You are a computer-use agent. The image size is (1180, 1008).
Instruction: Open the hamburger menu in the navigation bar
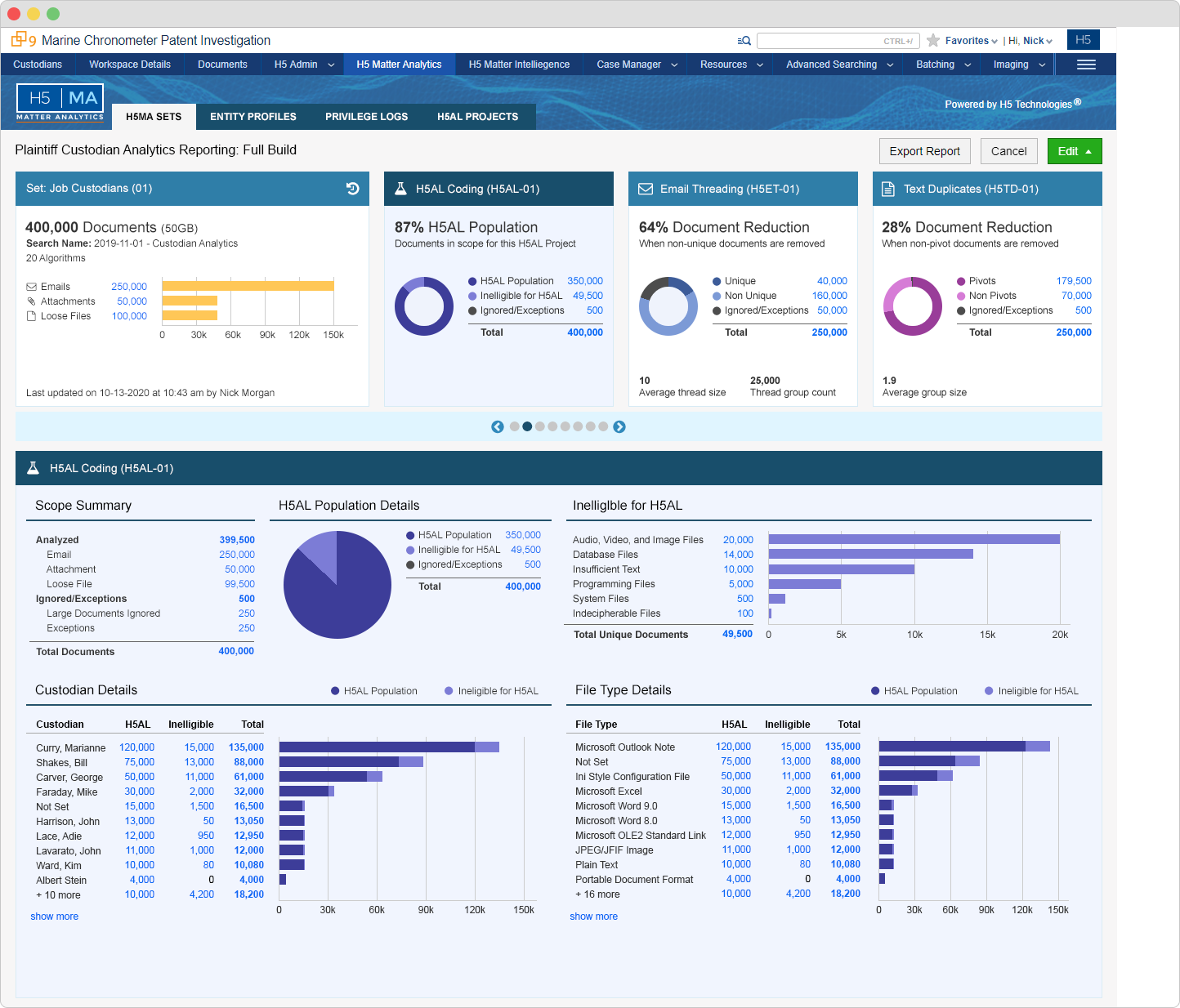coord(1086,65)
